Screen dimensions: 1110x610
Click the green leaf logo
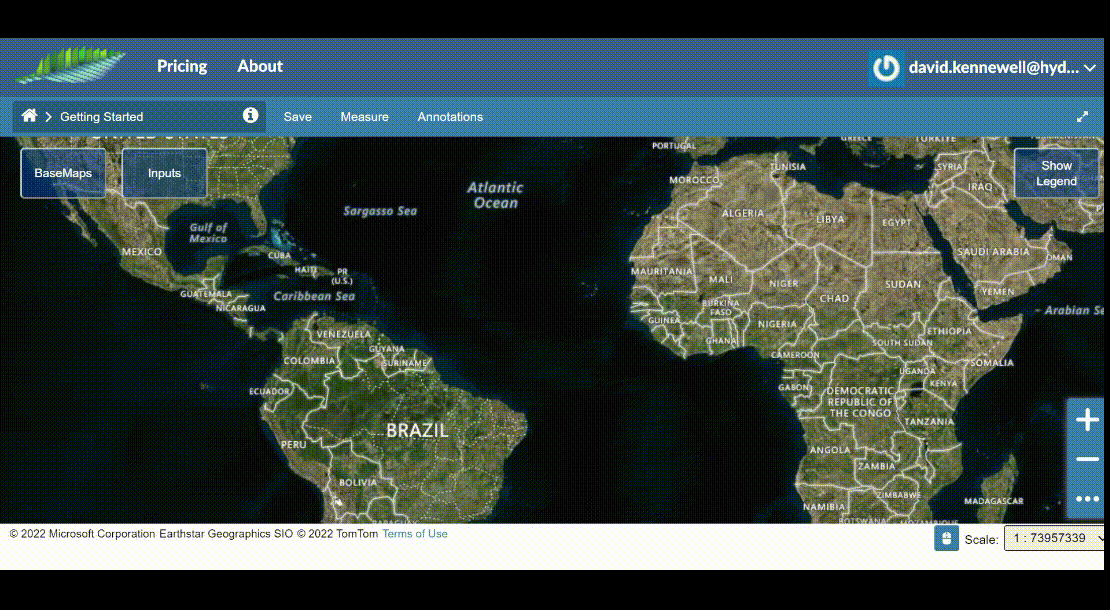point(70,66)
